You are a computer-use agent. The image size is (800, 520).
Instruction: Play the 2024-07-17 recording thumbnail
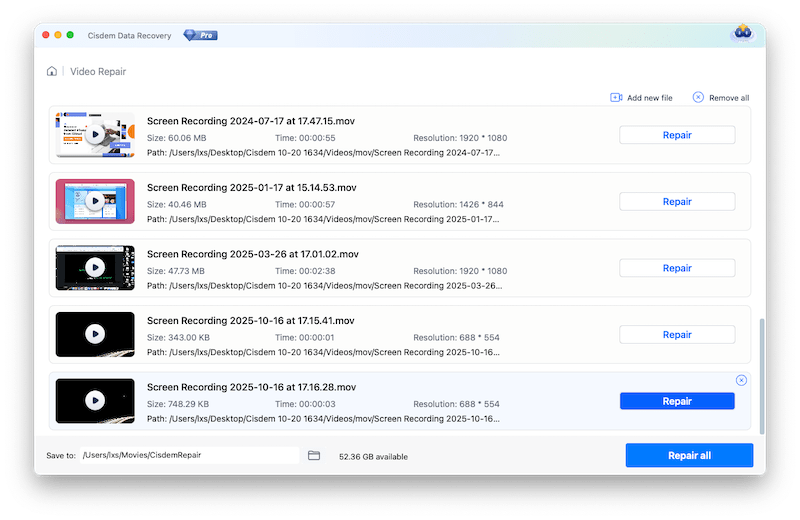(95, 135)
